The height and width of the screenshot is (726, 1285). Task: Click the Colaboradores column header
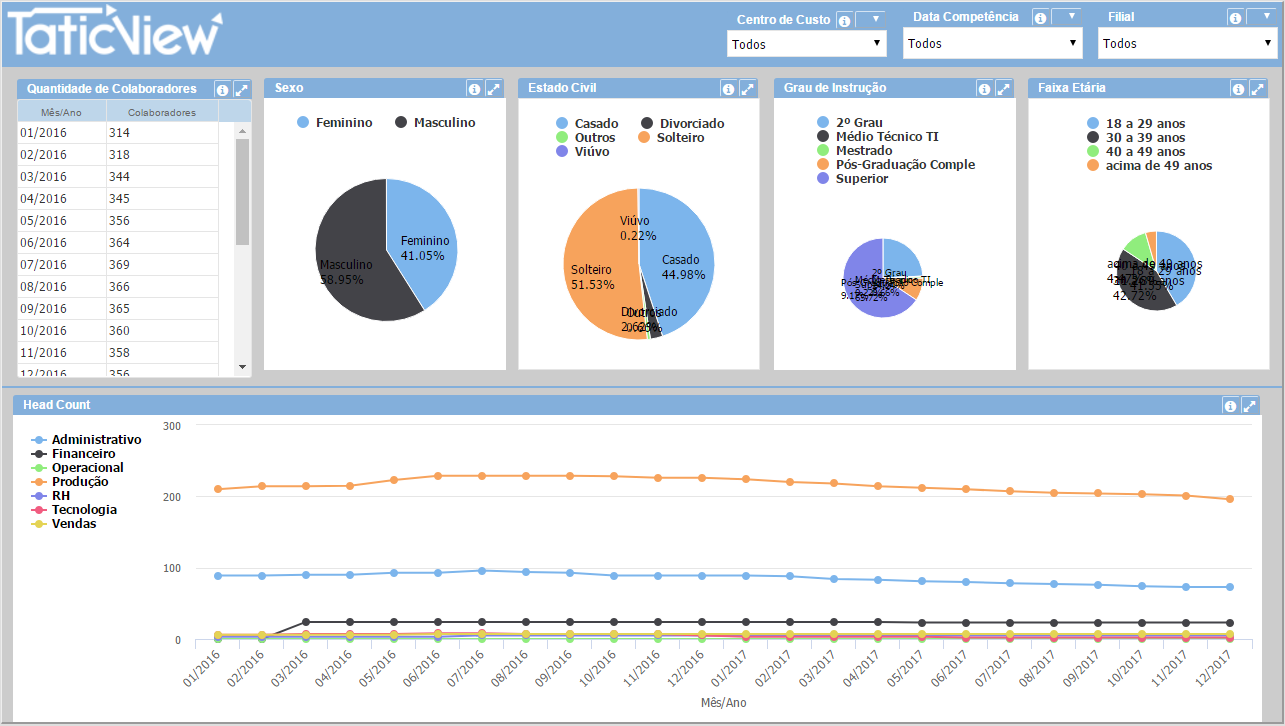161,112
